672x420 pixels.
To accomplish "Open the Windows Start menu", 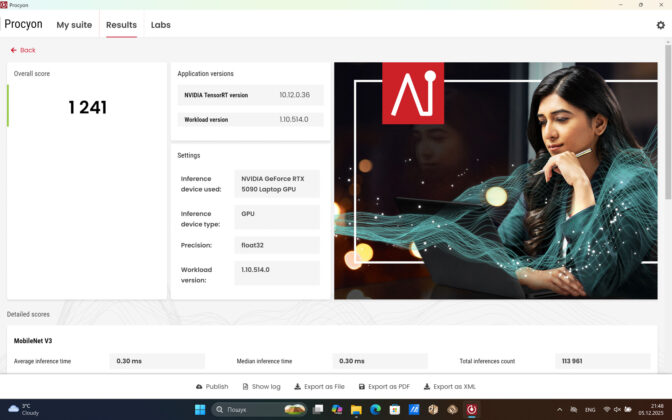I will pos(200,409).
